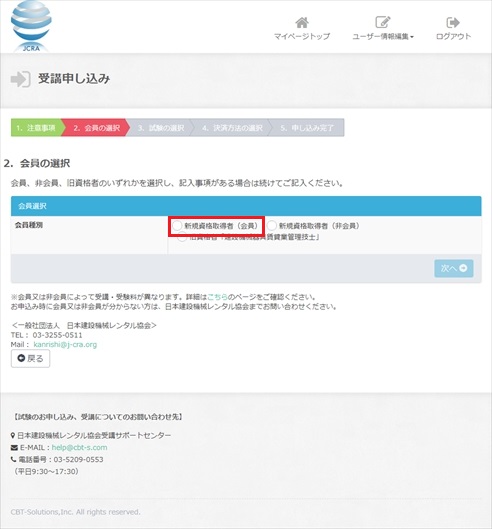492x529 pixels.
Task: Select 旧資格者 建設機械器具賃貸業管理技士 radio
Action: [x=182, y=237]
